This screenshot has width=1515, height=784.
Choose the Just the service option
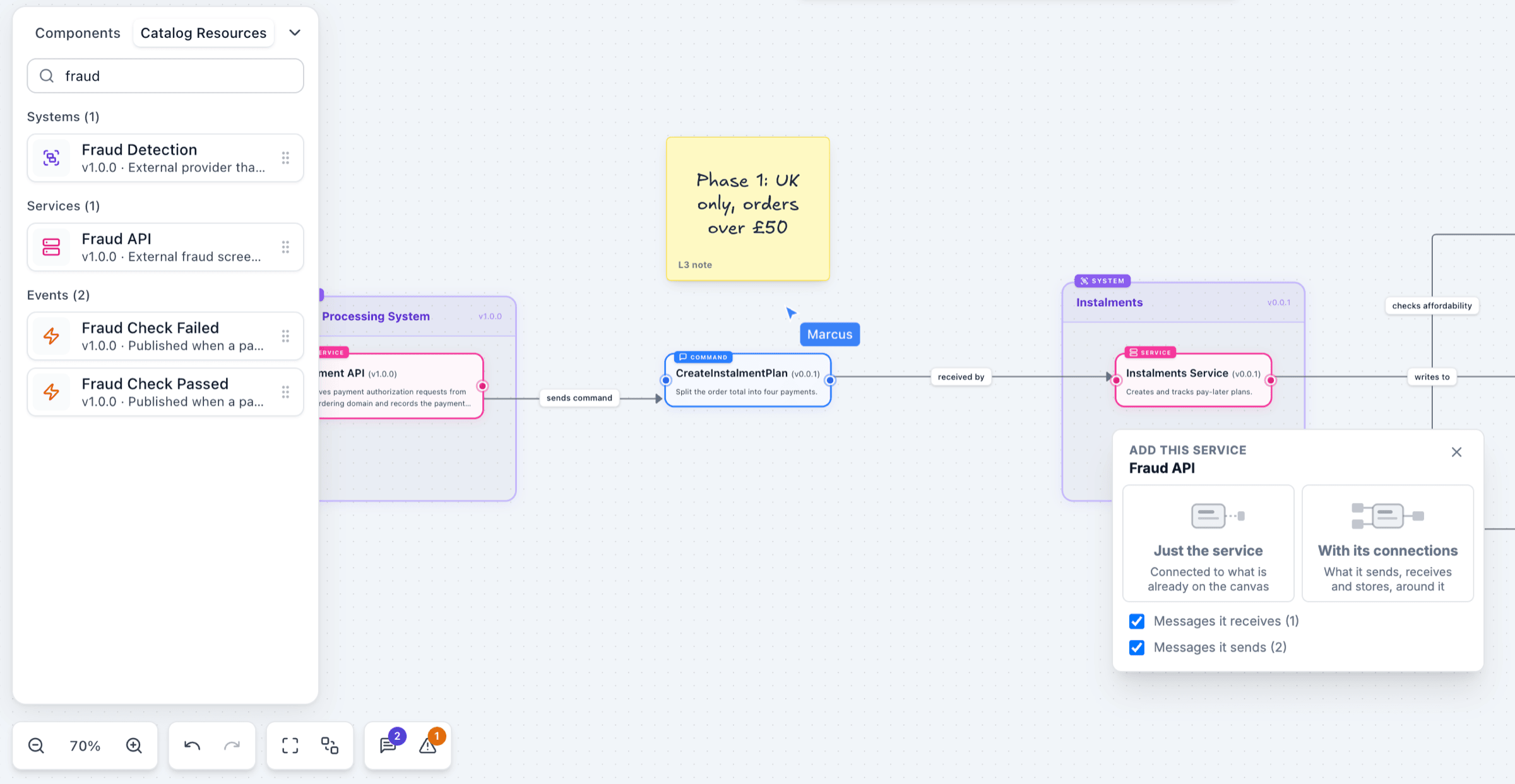coord(1208,543)
